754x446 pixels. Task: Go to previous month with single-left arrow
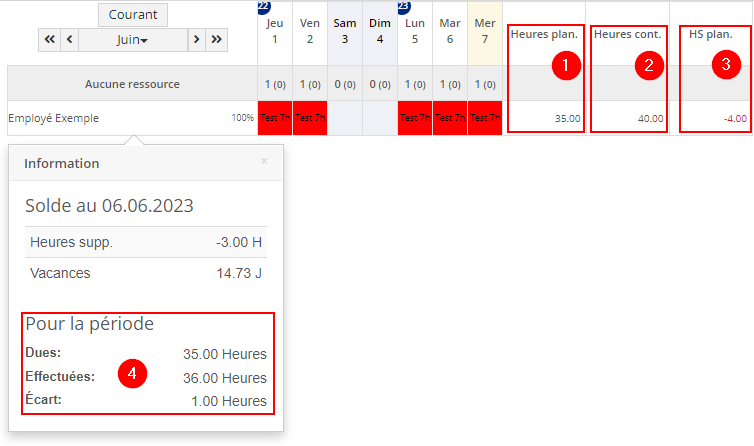pyautogui.click(x=69, y=40)
